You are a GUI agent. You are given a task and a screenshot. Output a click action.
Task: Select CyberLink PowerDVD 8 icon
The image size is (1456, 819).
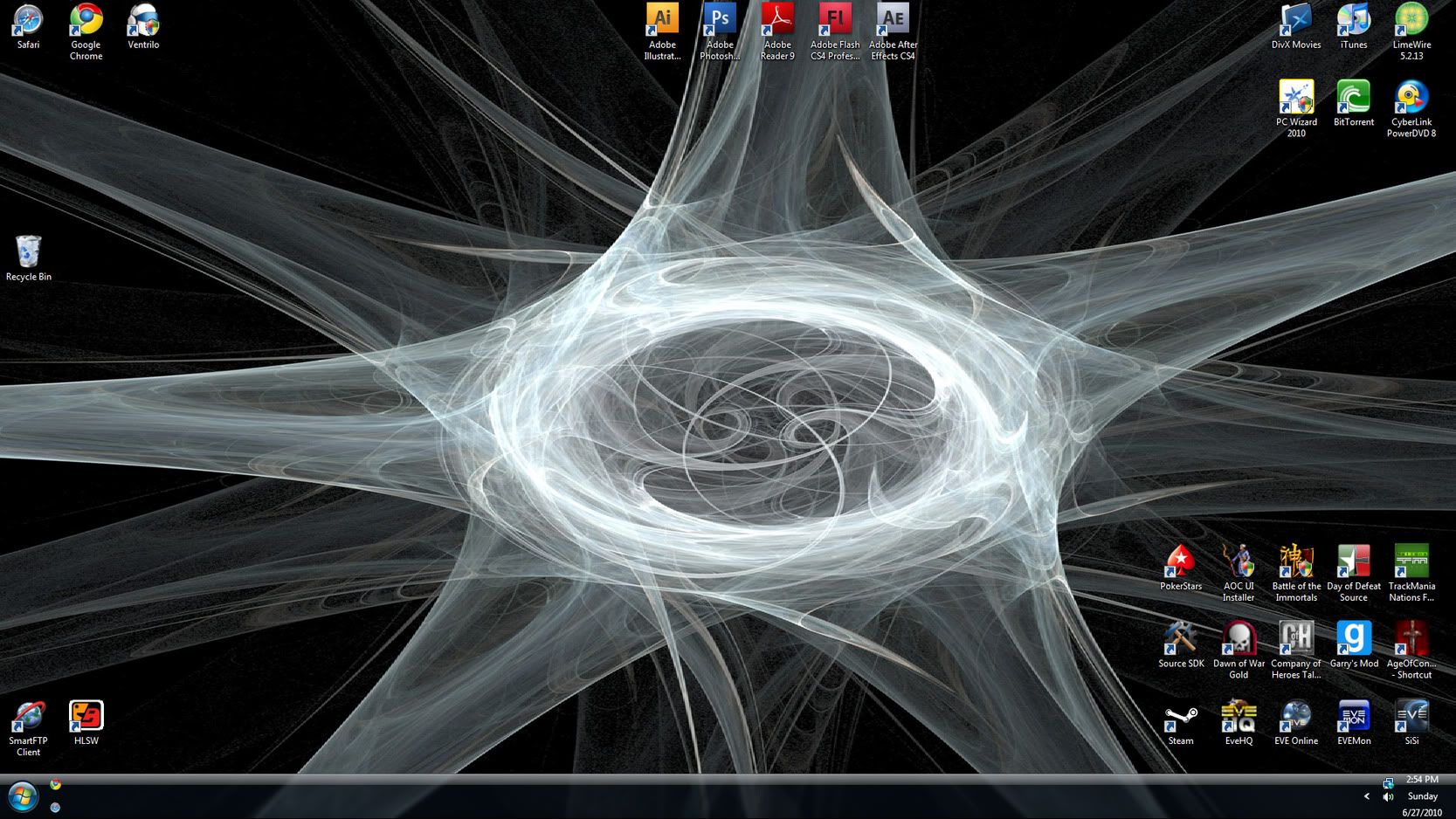point(1411,109)
